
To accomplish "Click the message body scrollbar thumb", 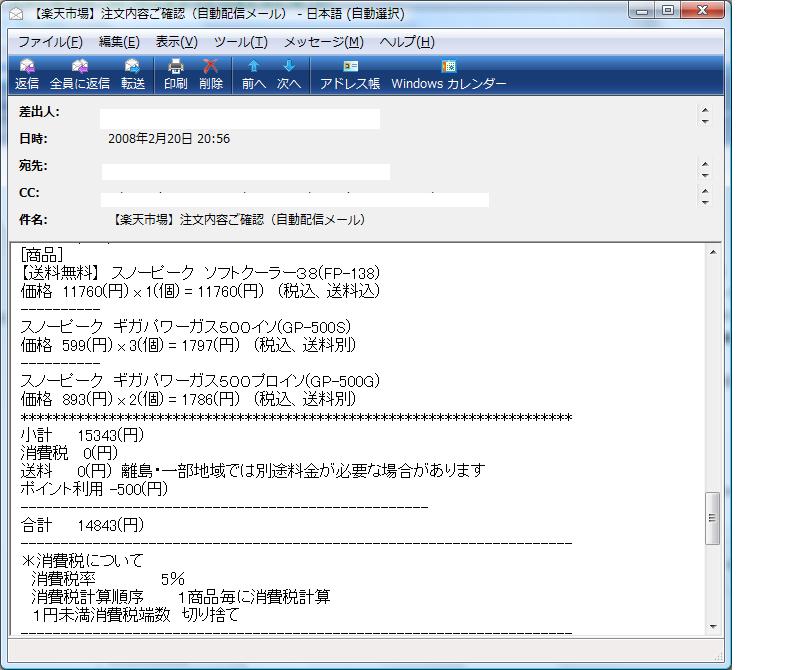I will 713,518.
